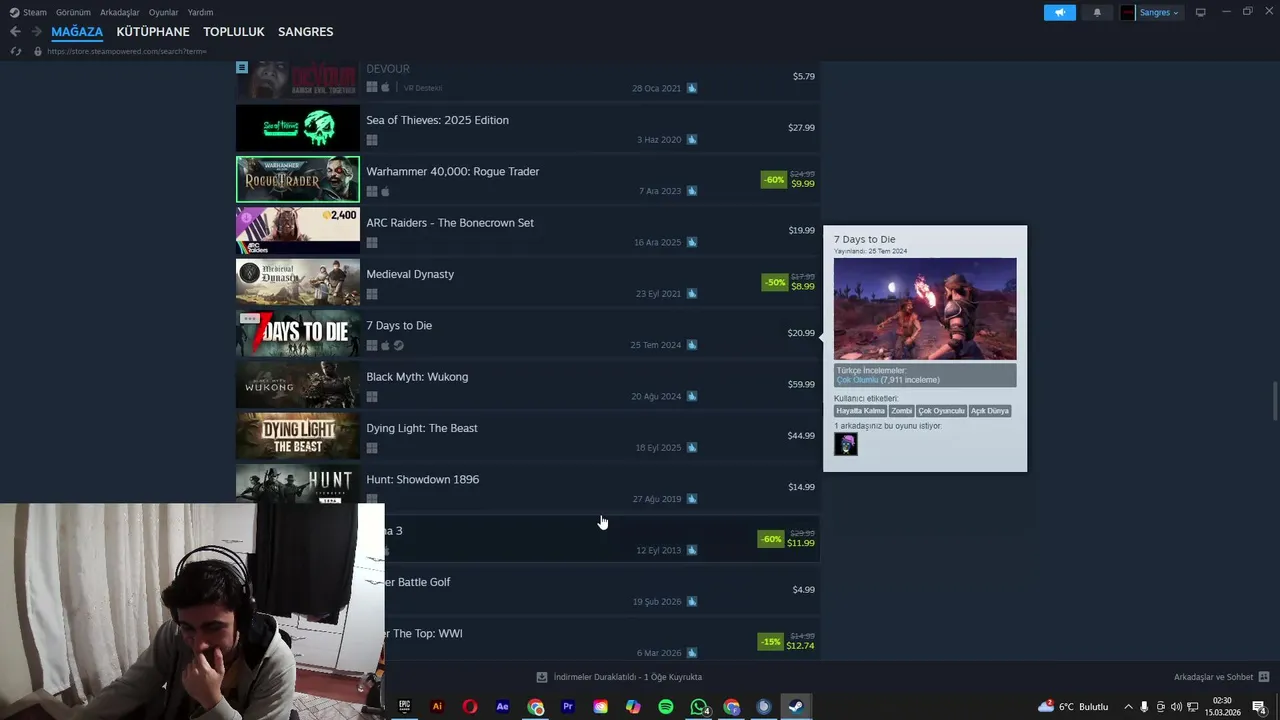Open the Oyunlar menu
The width and height of the screenshot is (1280, 720).
coord(163,12)
